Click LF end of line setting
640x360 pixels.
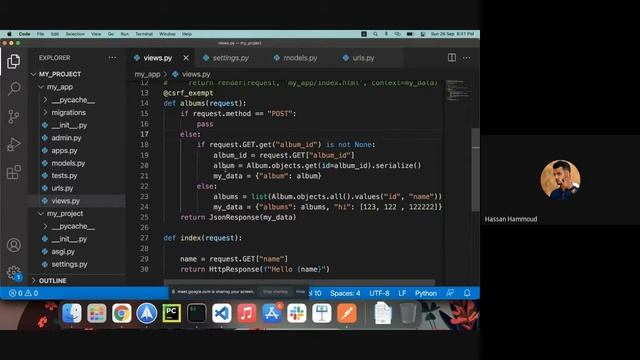point(402,293)
